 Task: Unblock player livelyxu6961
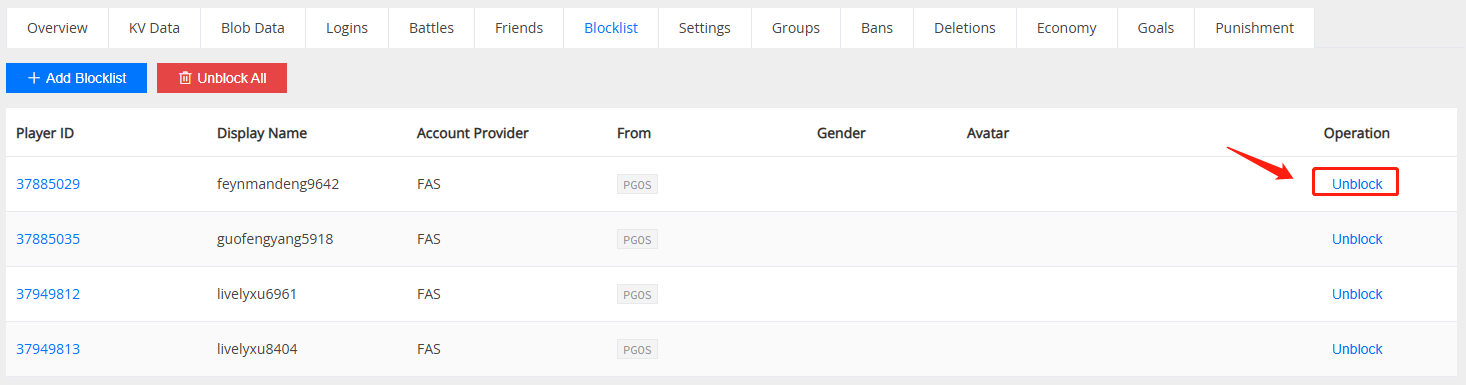pos(1357,294)
